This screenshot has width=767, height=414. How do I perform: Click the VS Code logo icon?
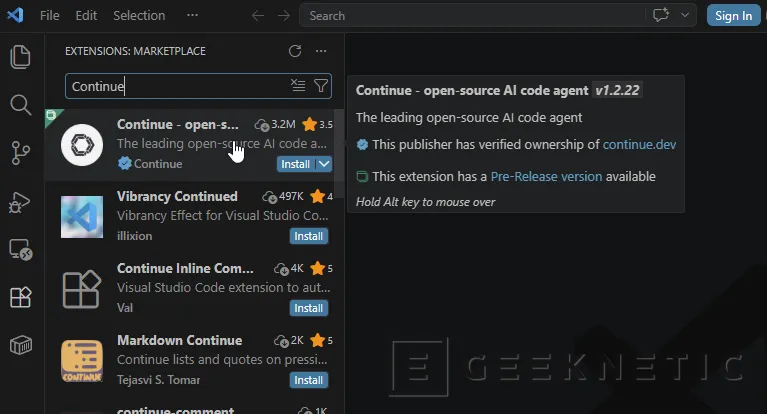[15, 15]
